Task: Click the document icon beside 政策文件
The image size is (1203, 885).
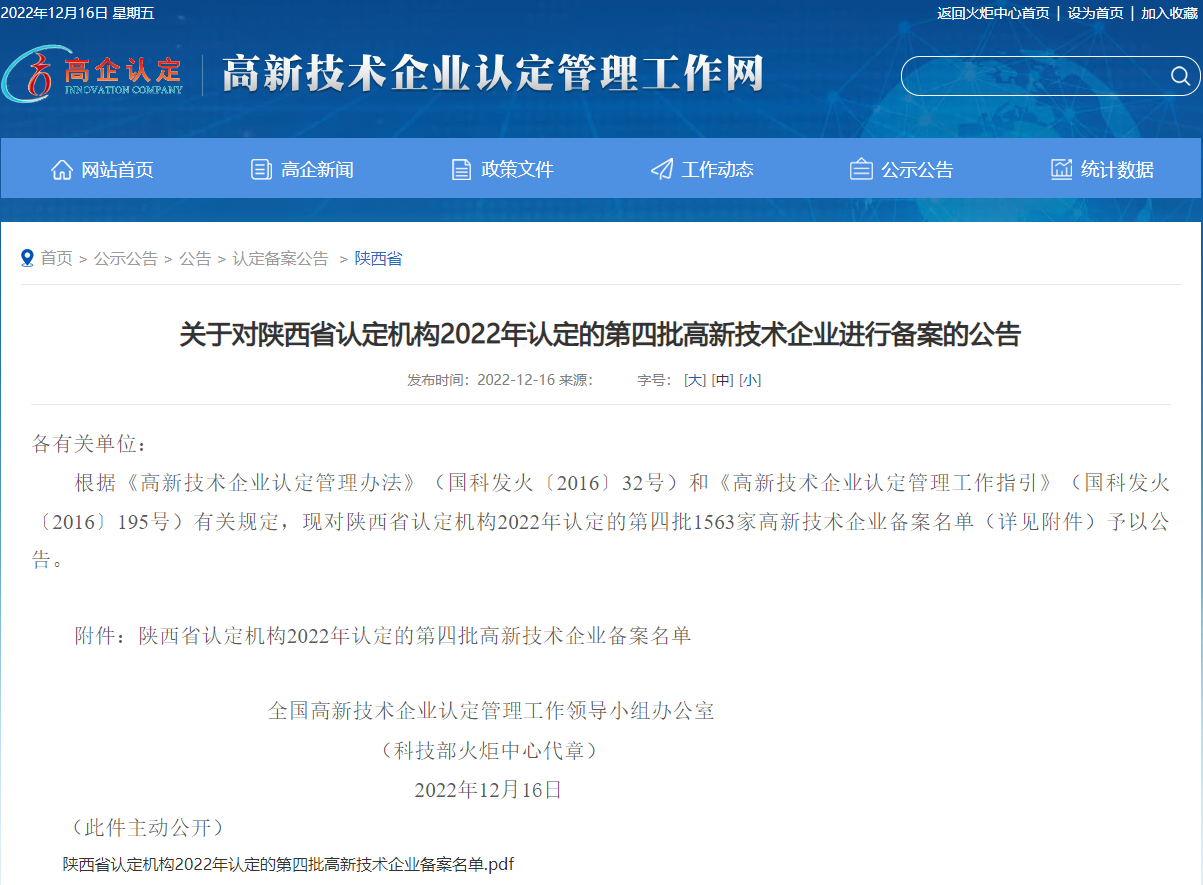Action: 461,169
